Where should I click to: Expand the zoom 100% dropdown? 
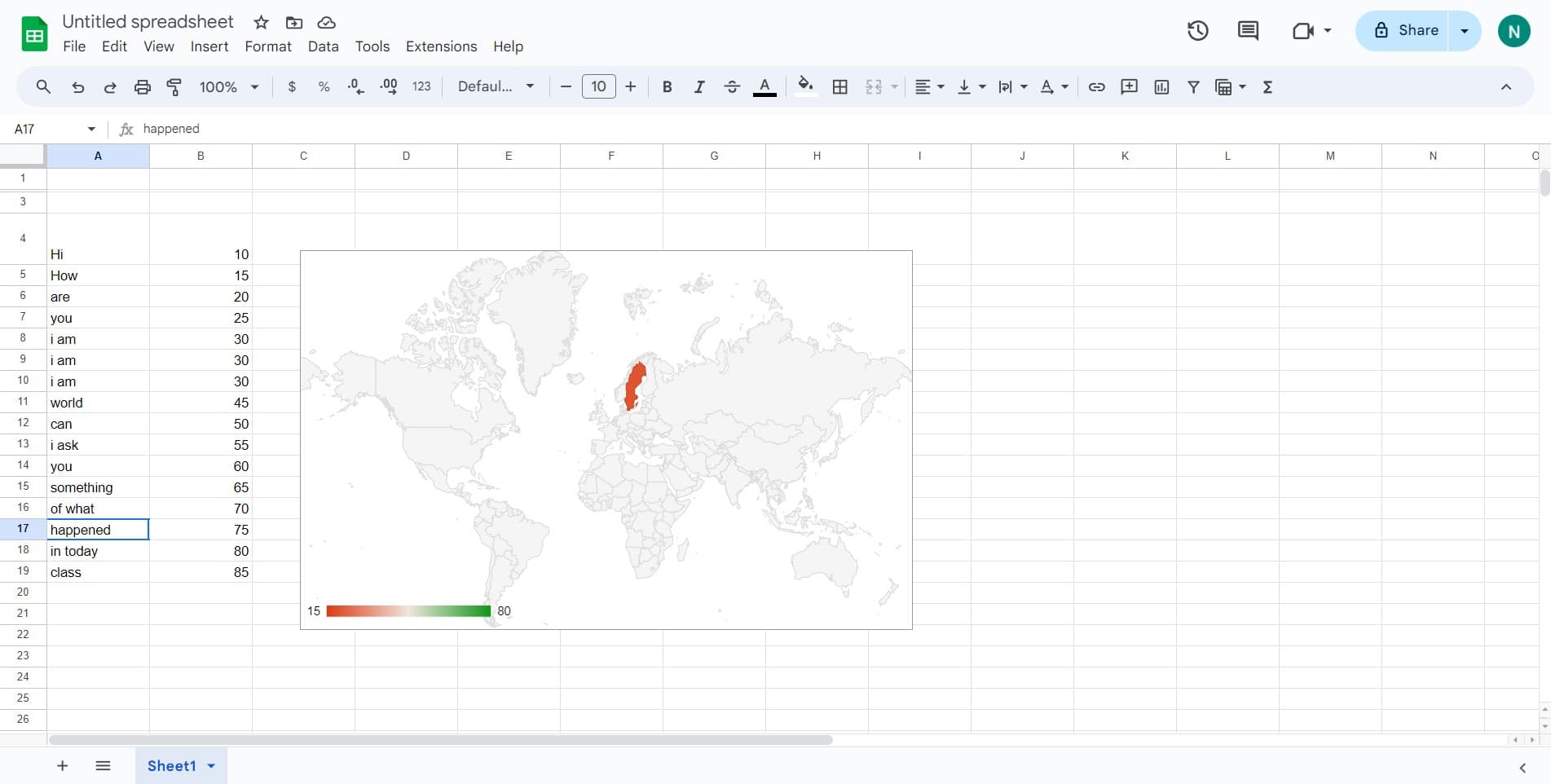coord(229,87)
